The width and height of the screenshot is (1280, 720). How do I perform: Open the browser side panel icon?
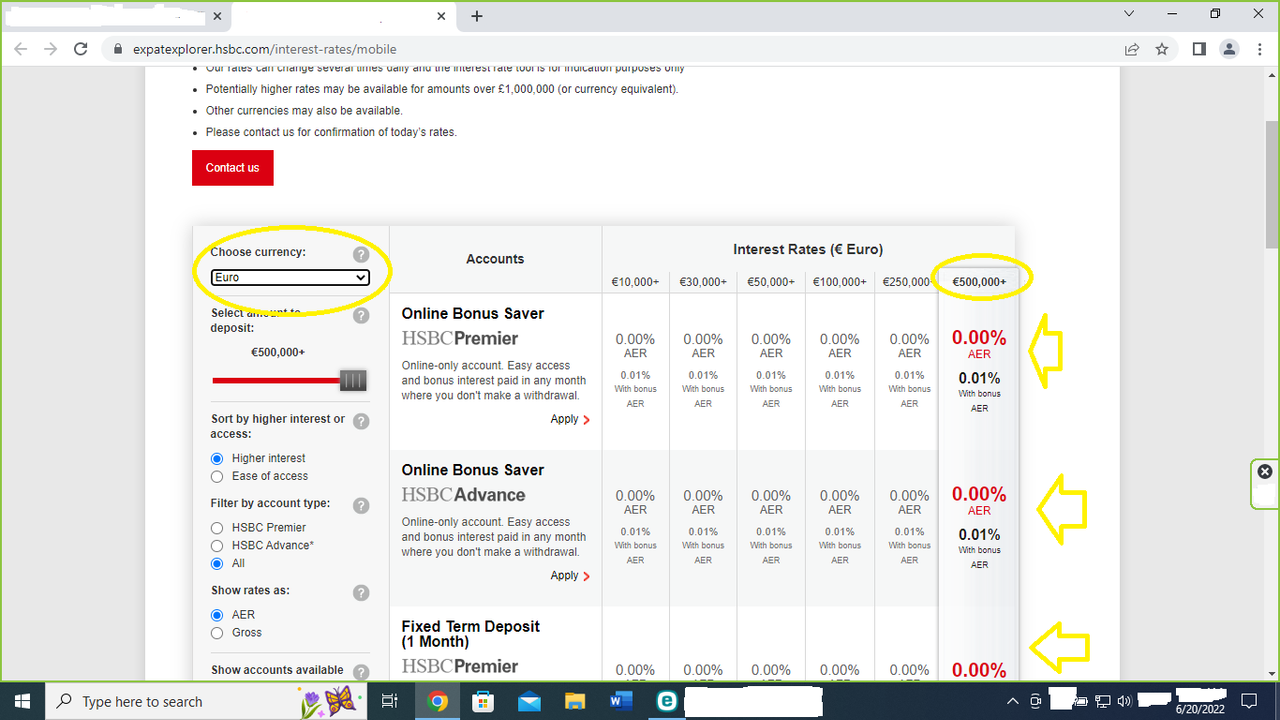pyautogui.click(x=1200, y=49)
